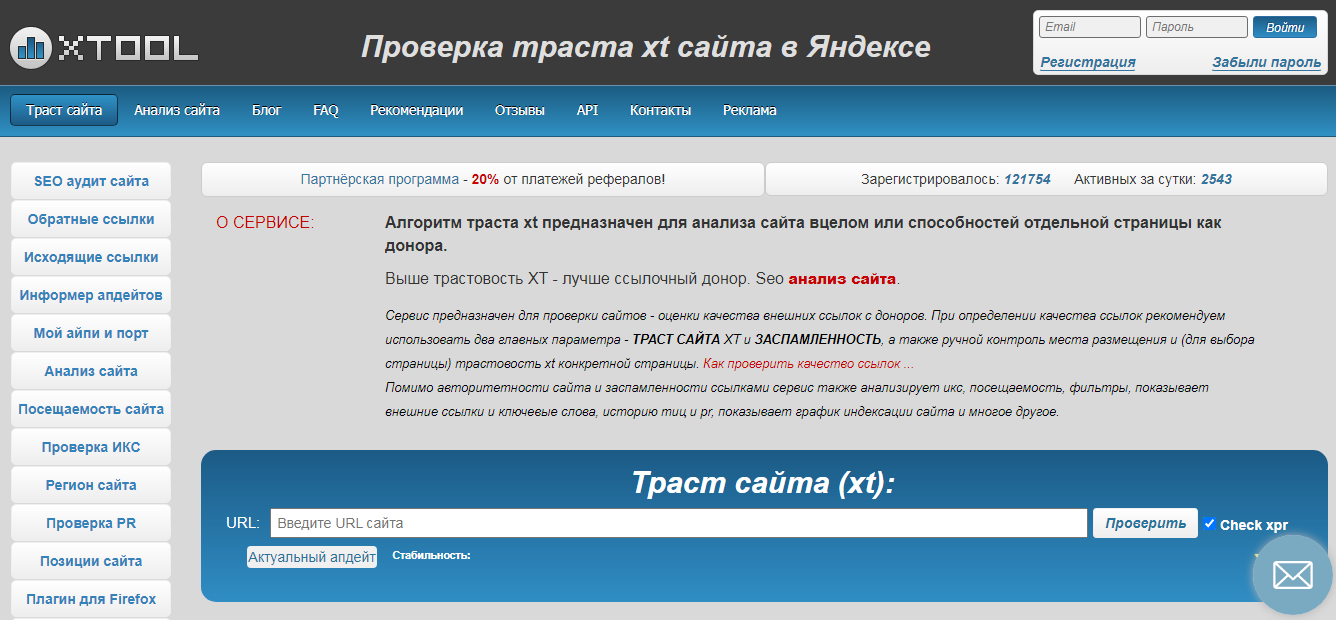Click the Пароль password field

pyautogui.click(x=1196, y=27)
